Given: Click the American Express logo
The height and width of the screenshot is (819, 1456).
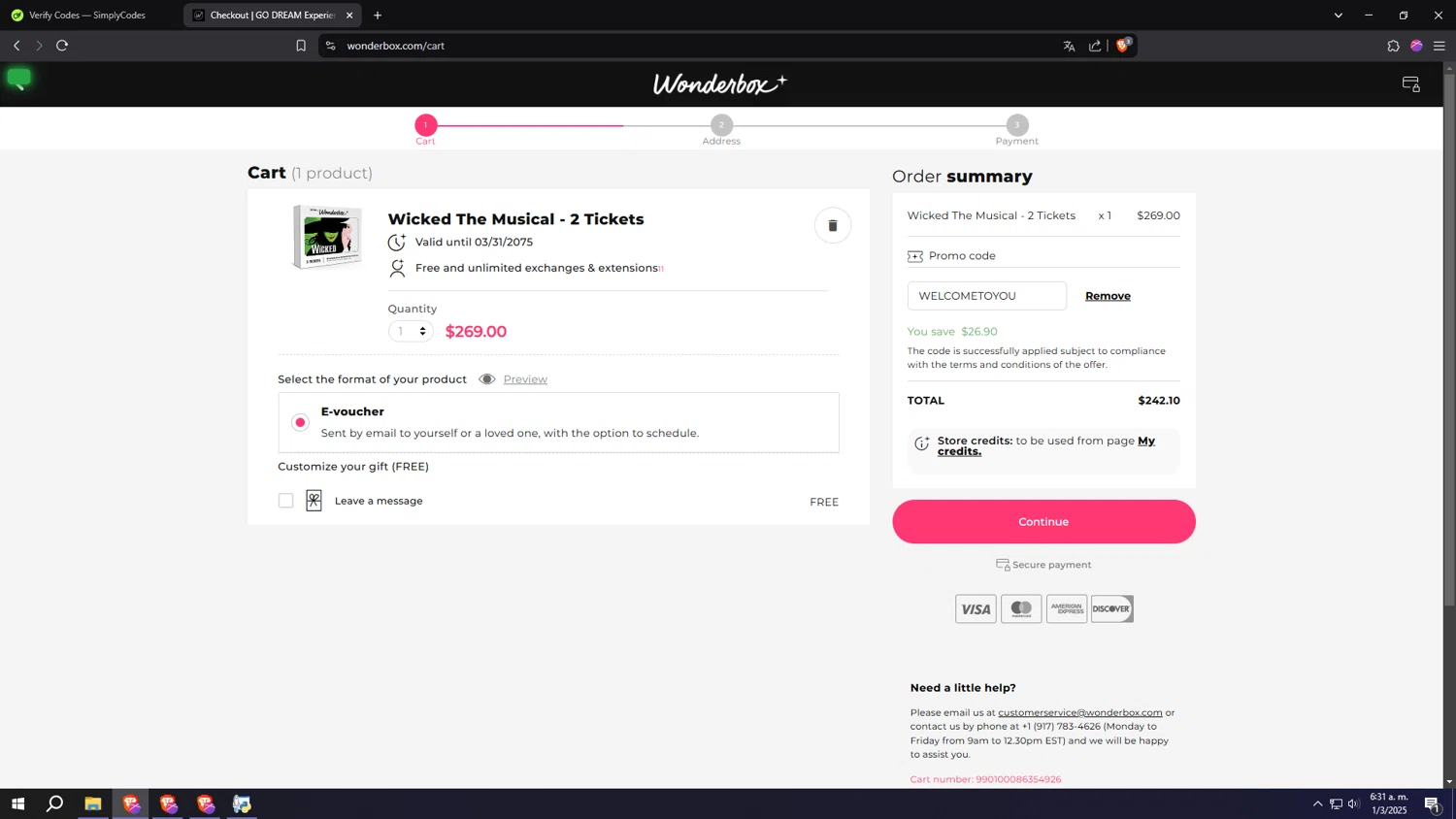Looking at the screenshot, I should pyautogui.click(x=1067, y=608).
